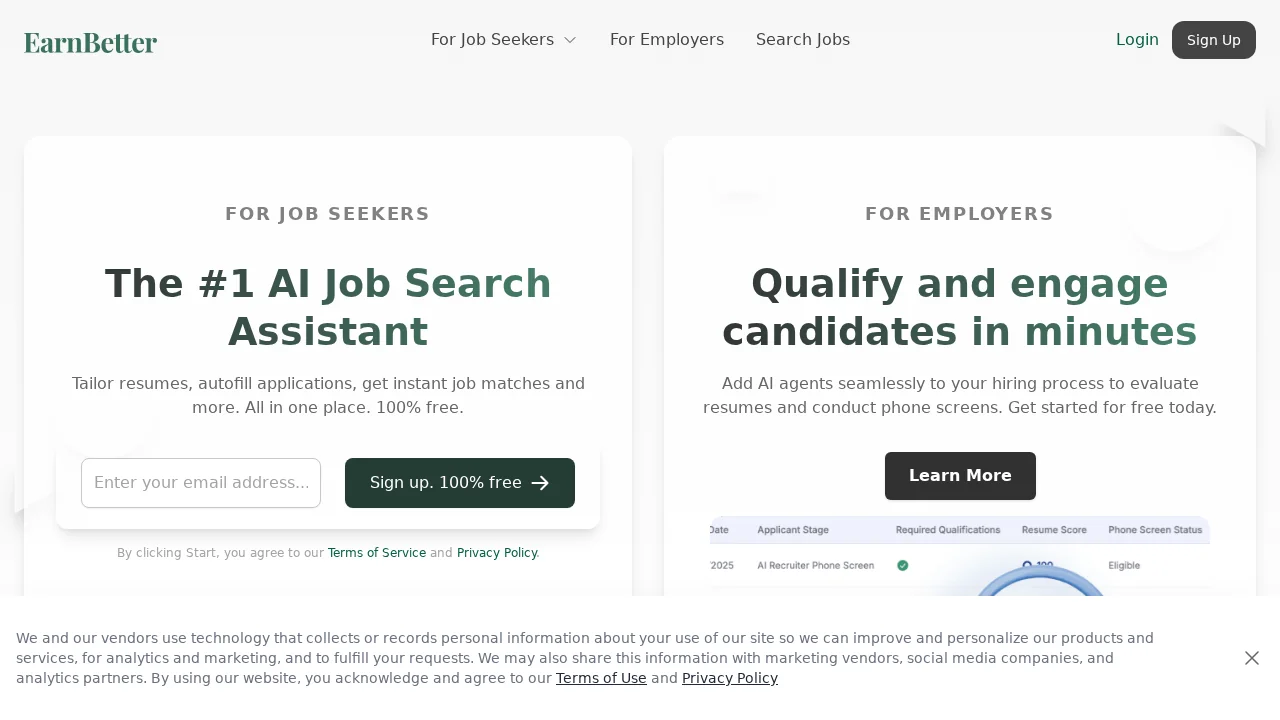Click the email address input field
This screenshot has height=720, width=1280.
pyautogui.click(x=200, y=483)
